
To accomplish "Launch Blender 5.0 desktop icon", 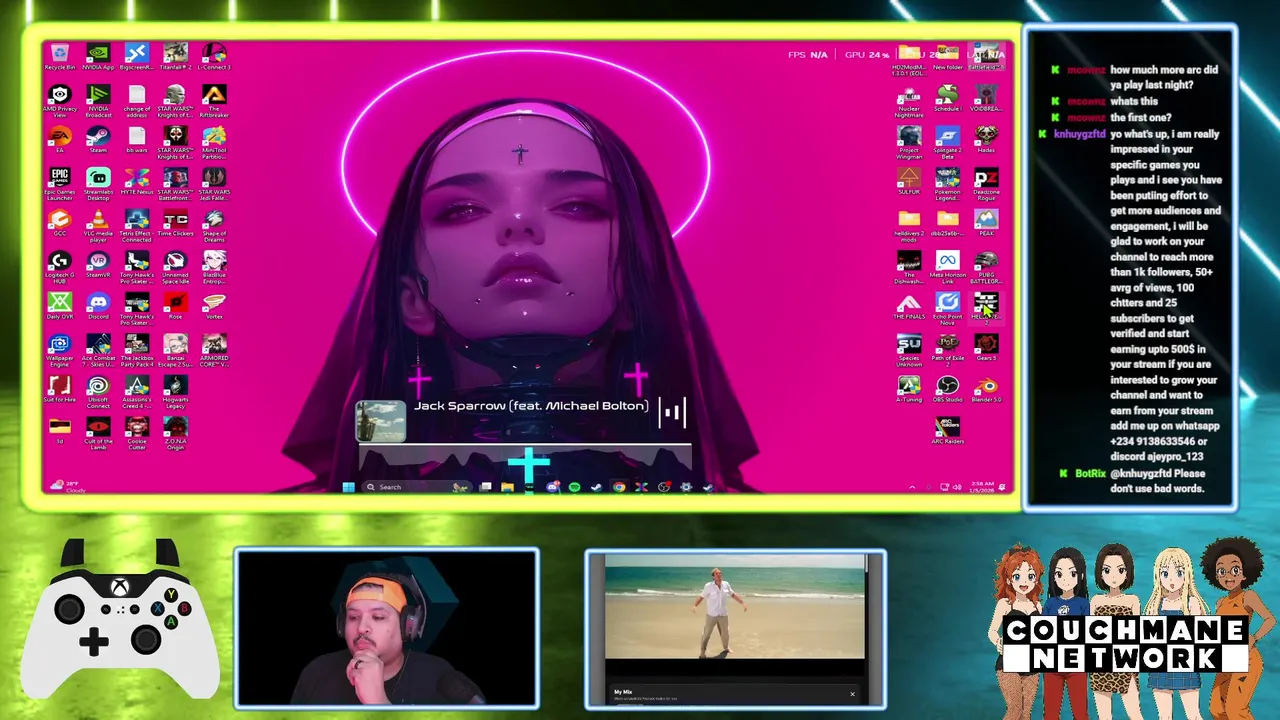I will 986,389.
